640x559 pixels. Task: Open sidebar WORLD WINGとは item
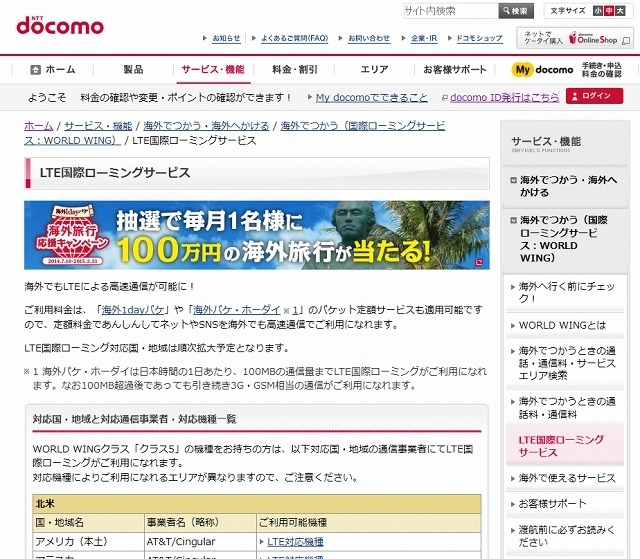click(x=565, y=326)
